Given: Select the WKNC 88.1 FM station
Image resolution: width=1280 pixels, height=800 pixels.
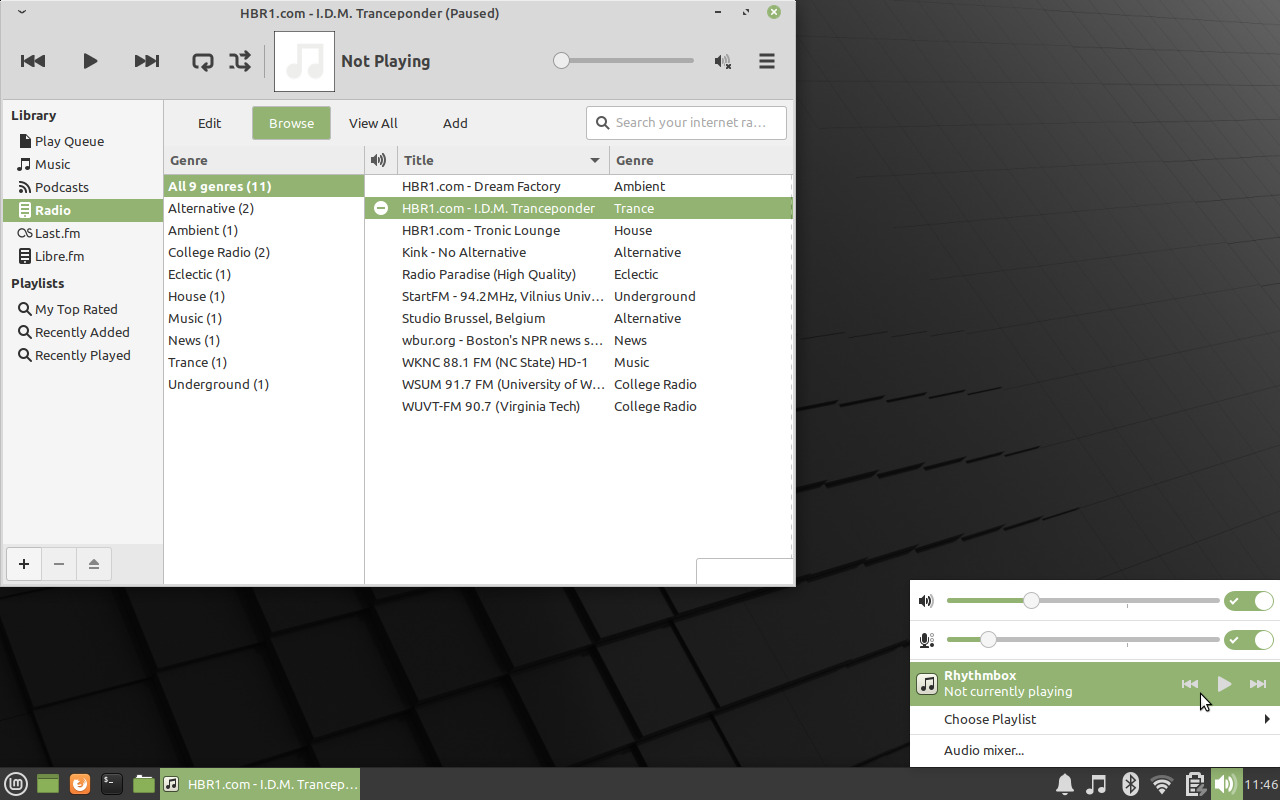Looking at the screenshot, I should [x=579, y=362].
